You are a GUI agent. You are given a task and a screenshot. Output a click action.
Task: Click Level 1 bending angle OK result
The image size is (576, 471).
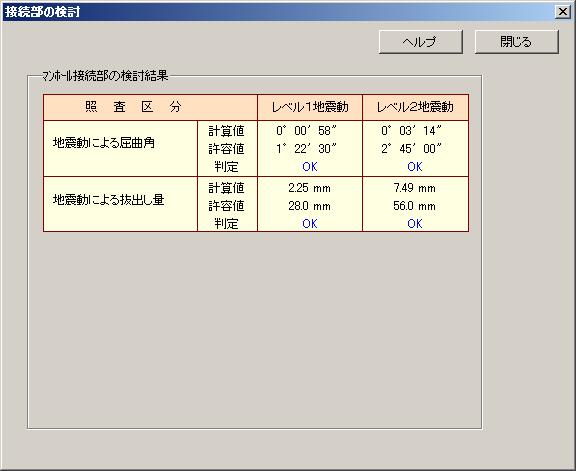point(310,166)
